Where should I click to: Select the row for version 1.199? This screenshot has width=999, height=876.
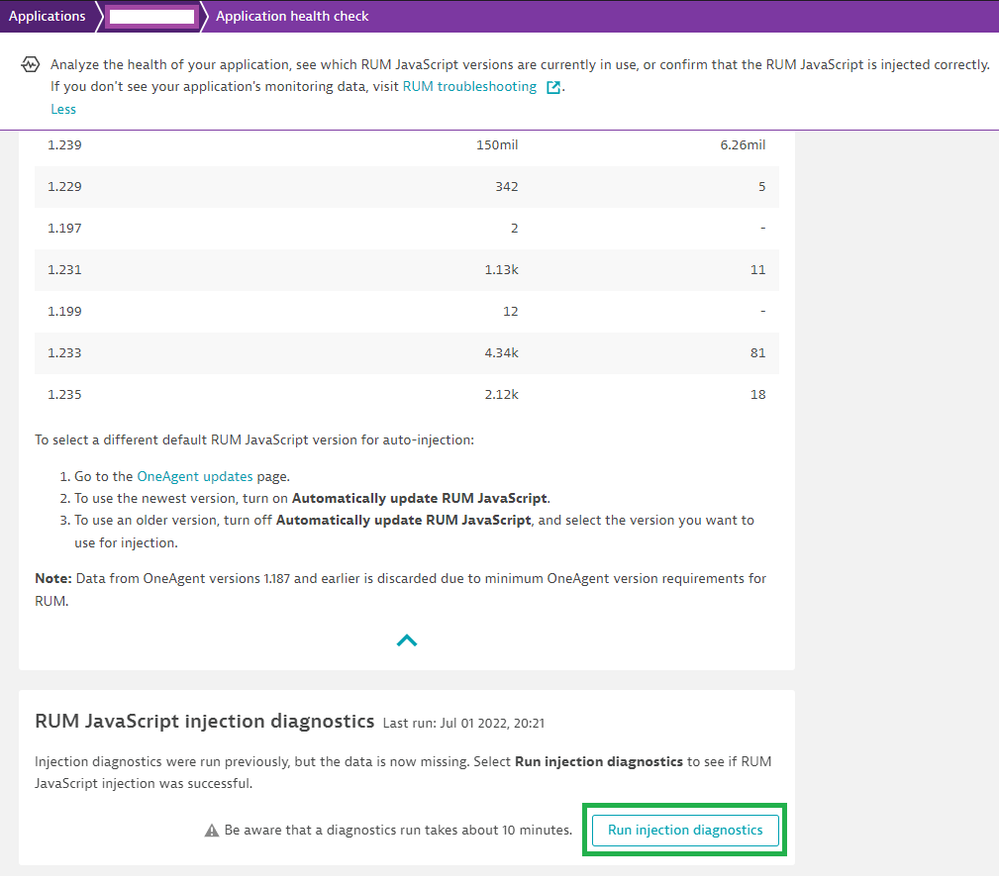pyautogui.click(x=406, y=311)
